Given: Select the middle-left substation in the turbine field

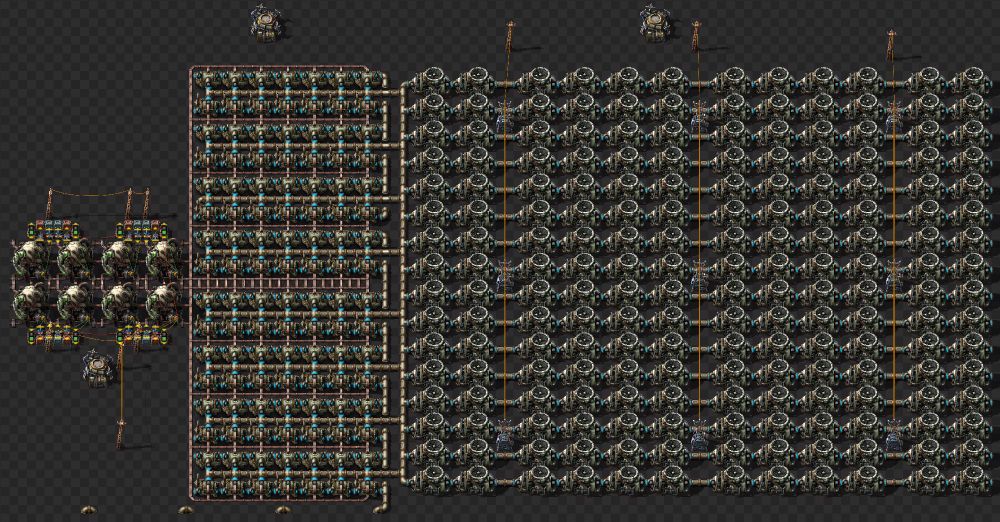Looking at the screenshot, I should [x=505, y=276].
